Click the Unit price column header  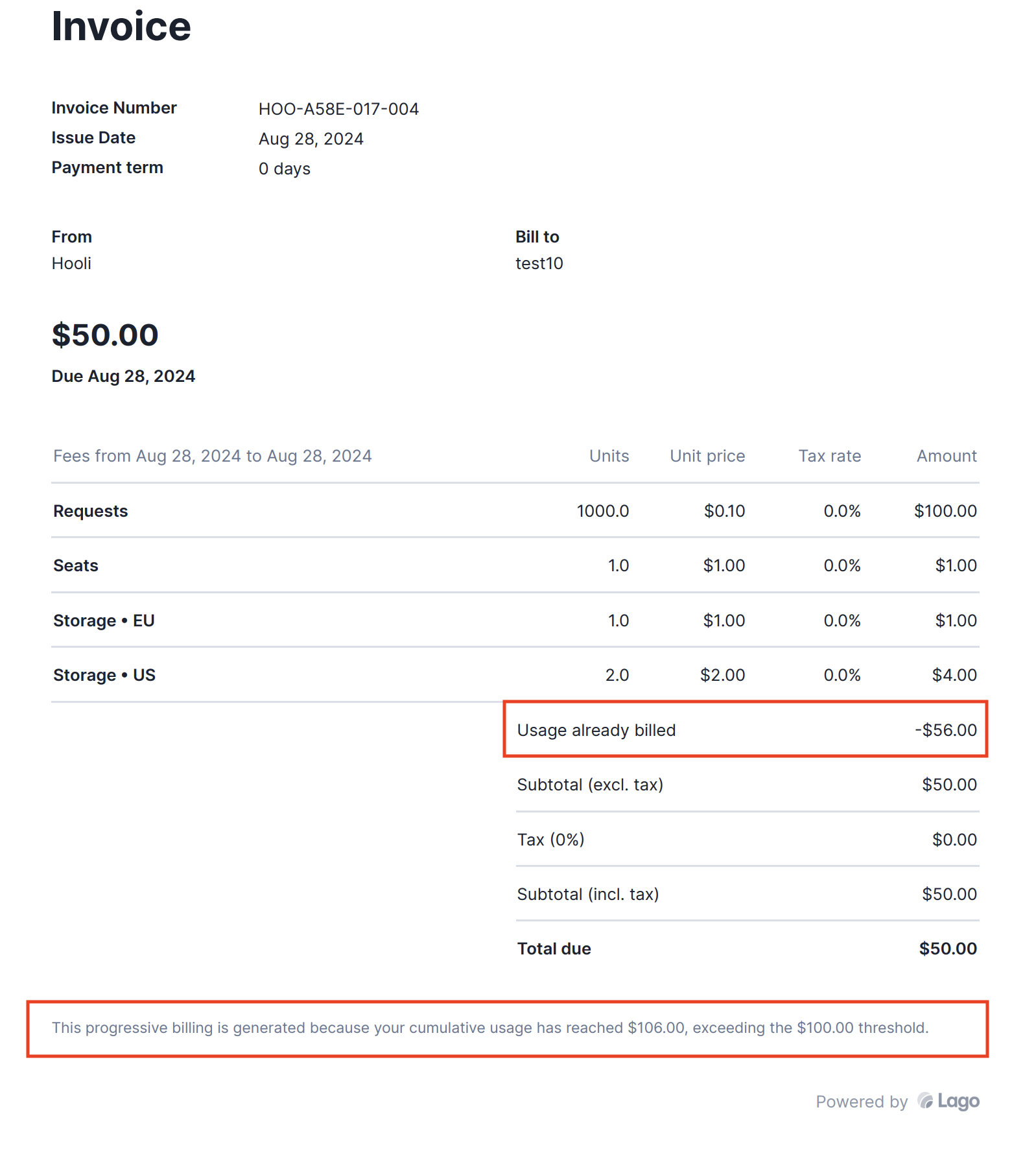click(707, 456)
